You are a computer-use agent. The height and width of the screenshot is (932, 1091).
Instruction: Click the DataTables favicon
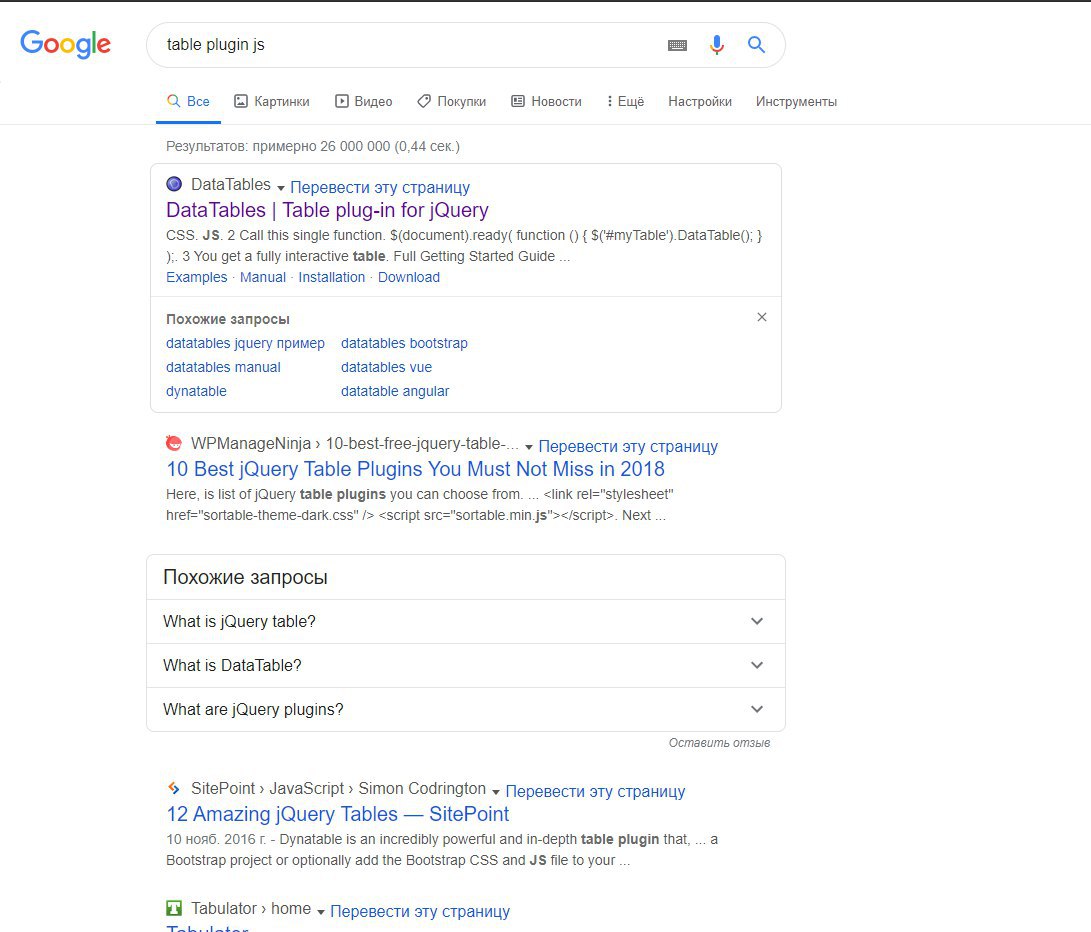click(x=174, y=184)
